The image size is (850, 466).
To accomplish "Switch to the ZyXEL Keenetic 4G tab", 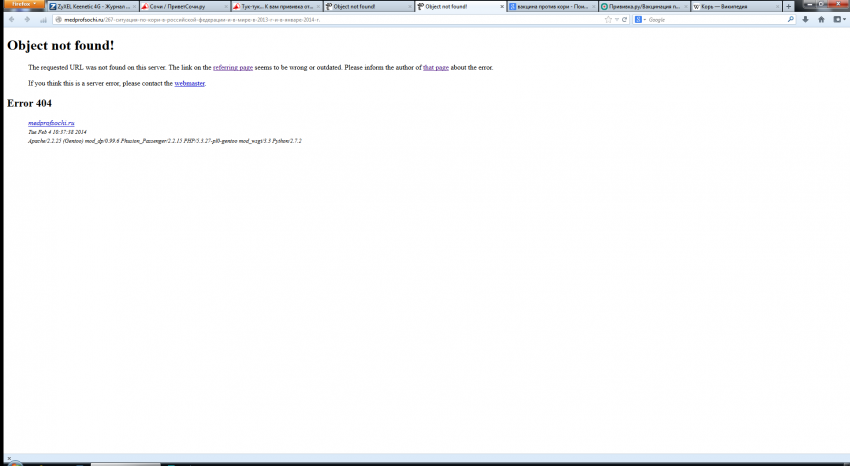I will 90,6.
